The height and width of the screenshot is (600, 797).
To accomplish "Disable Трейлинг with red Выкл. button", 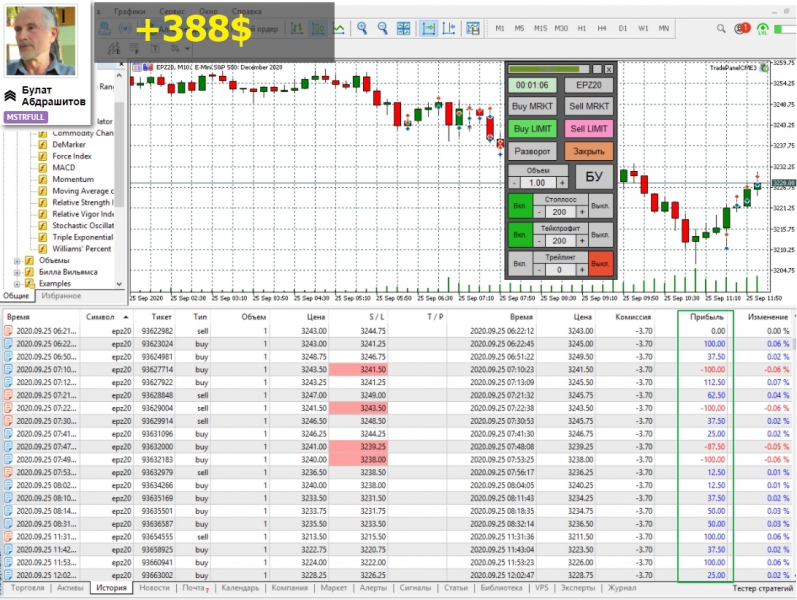I will 600,264.
